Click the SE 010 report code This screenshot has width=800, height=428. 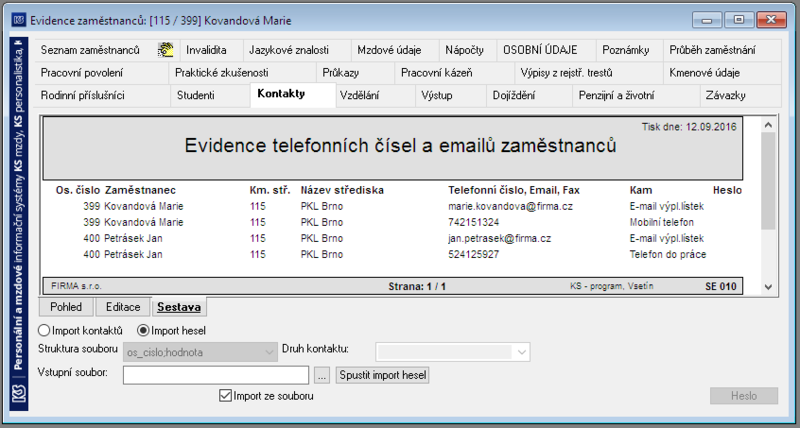click(721, 287)
